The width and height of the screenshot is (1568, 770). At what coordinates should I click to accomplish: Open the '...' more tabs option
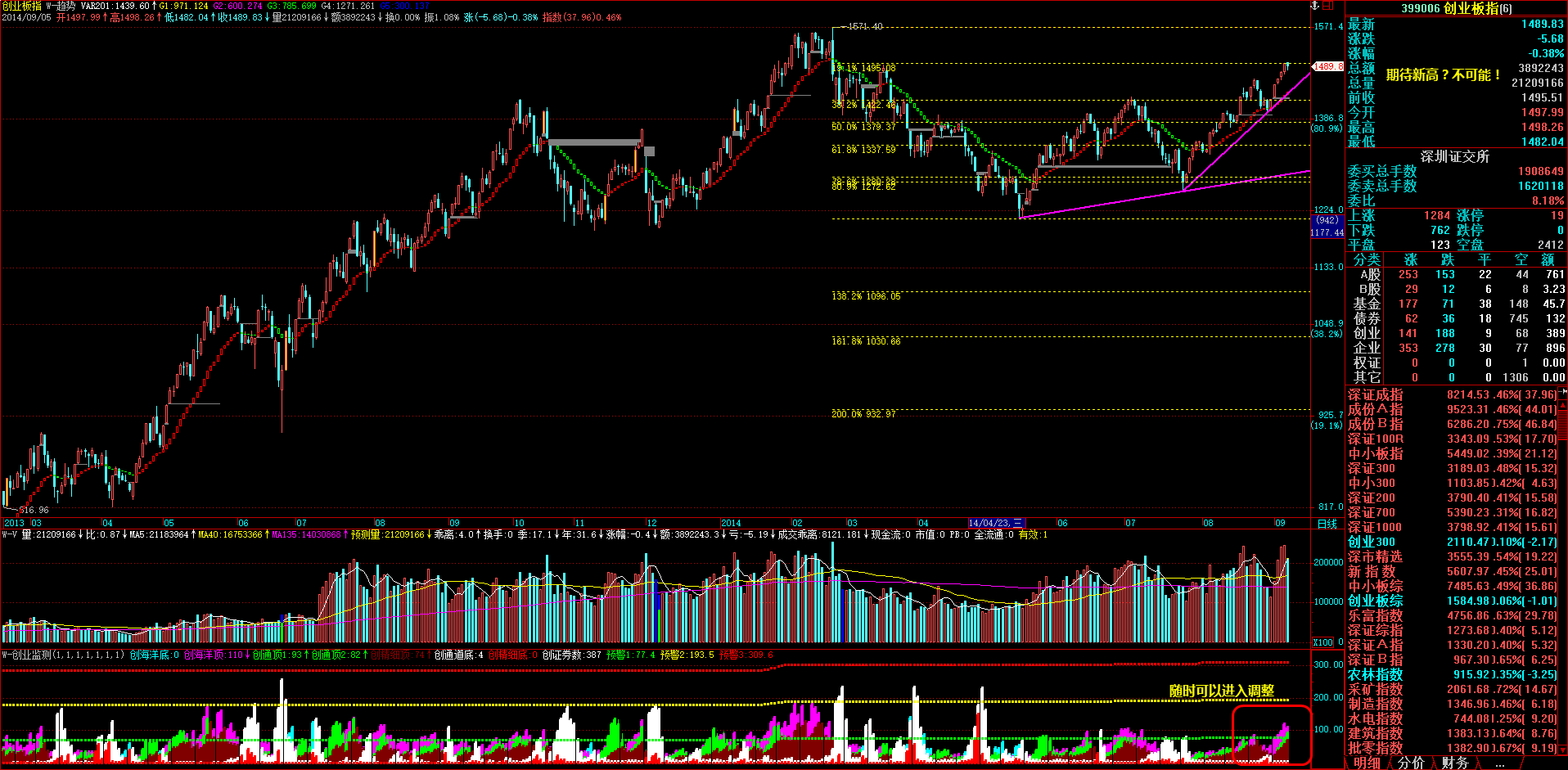[1499, 763]
